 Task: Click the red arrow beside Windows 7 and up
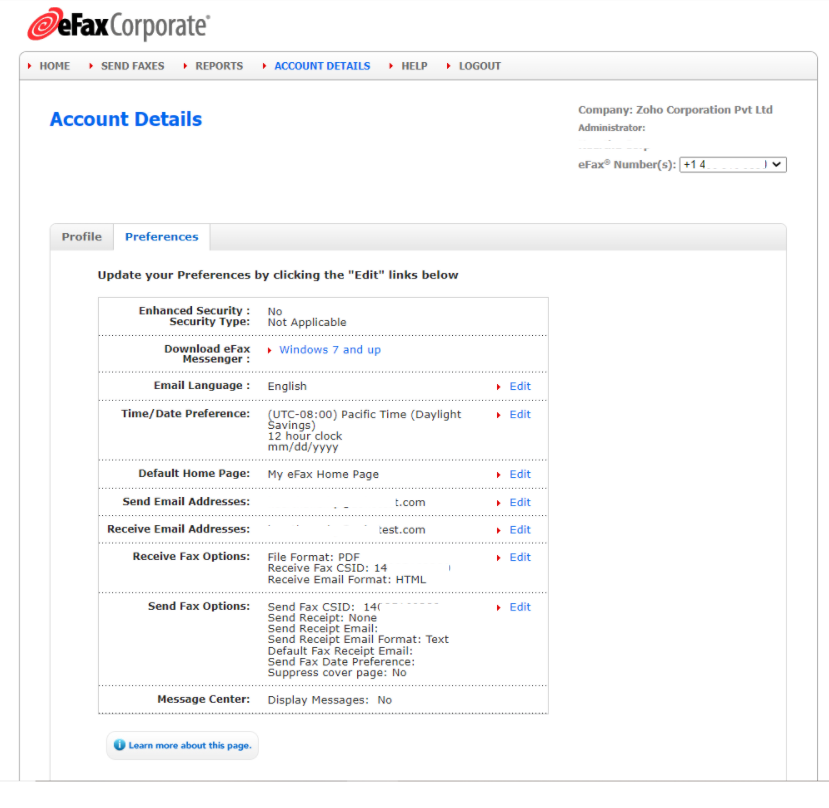[270, 350]
